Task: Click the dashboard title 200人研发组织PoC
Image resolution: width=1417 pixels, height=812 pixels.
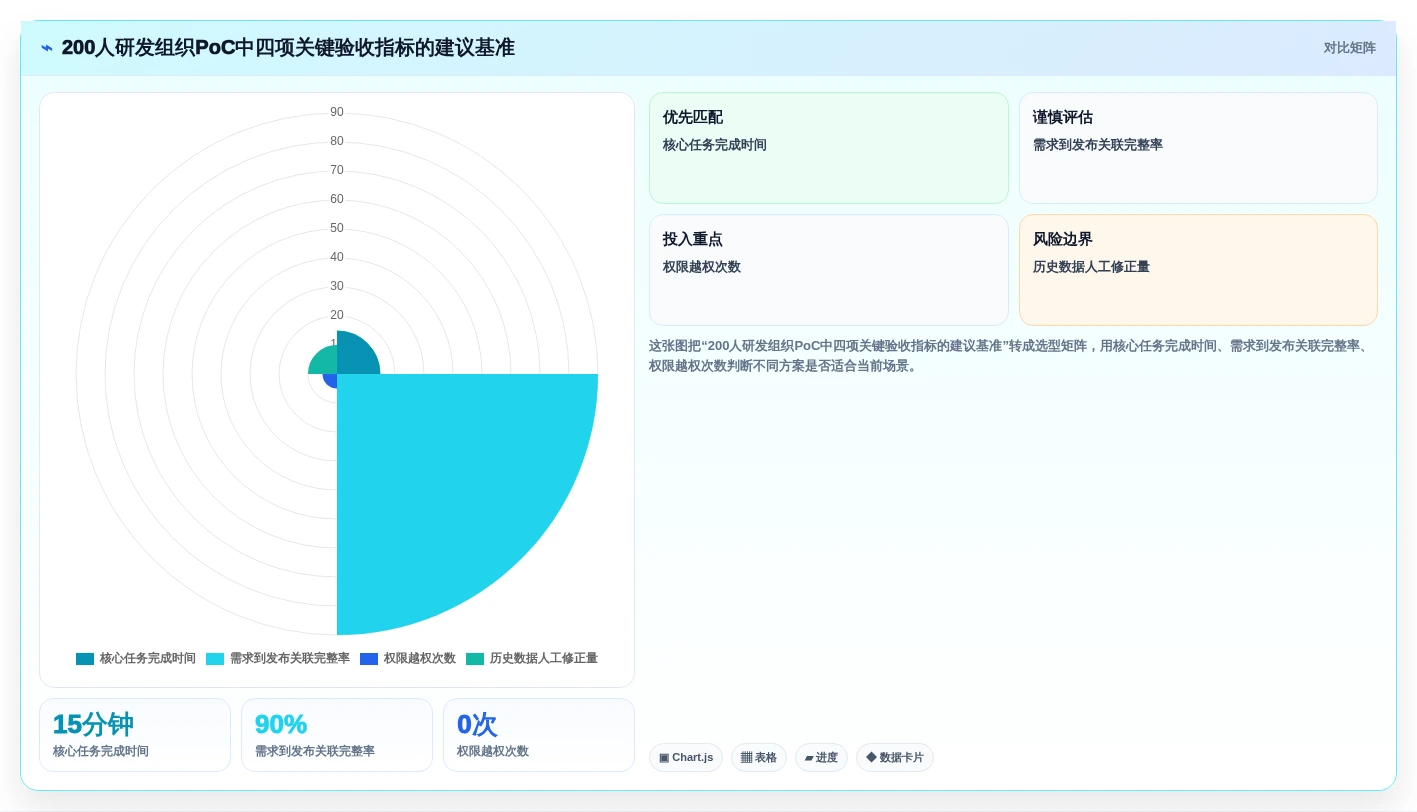Action: 288,48
